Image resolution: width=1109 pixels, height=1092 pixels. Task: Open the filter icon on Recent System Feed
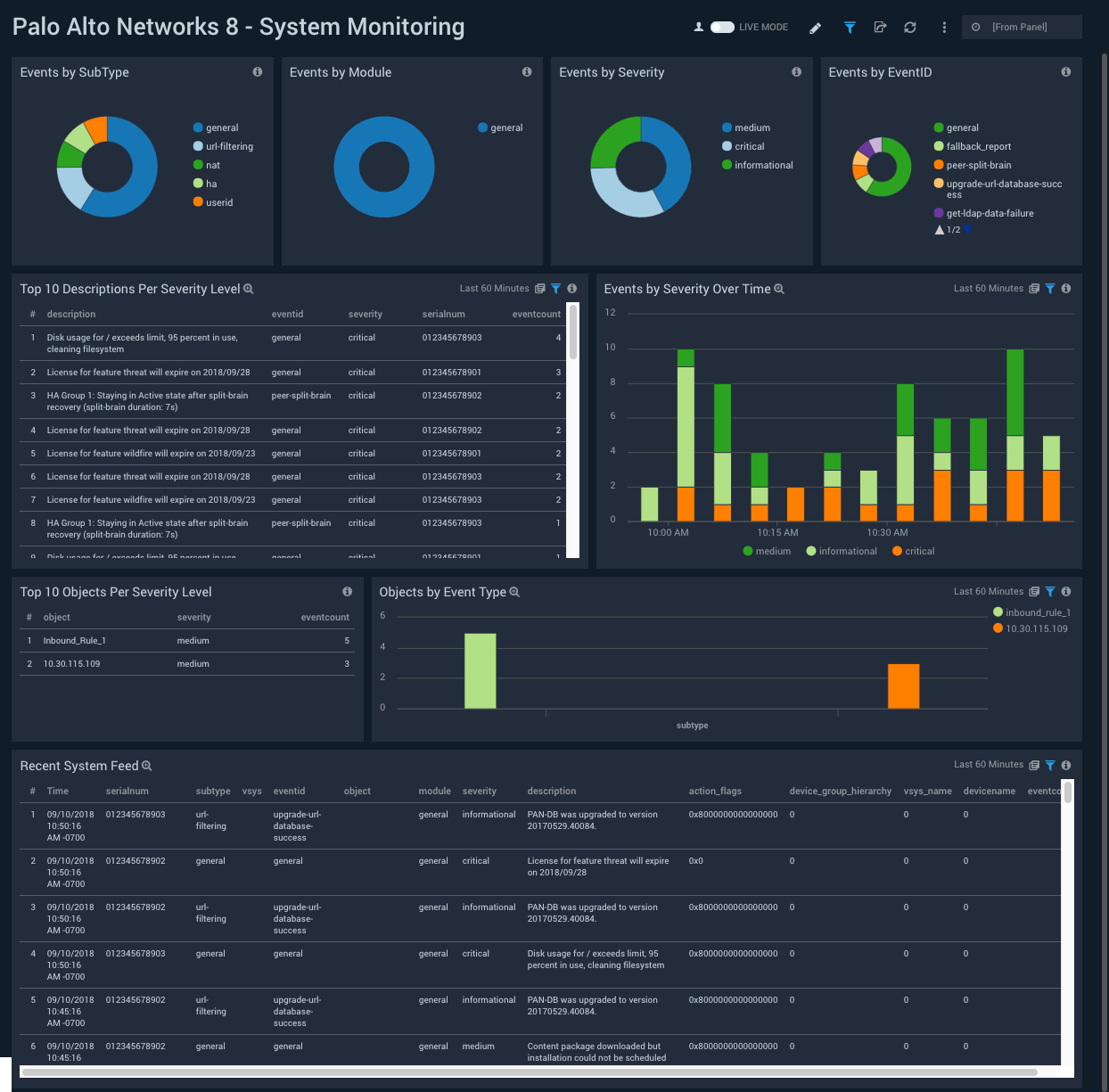pos(1050,765)
